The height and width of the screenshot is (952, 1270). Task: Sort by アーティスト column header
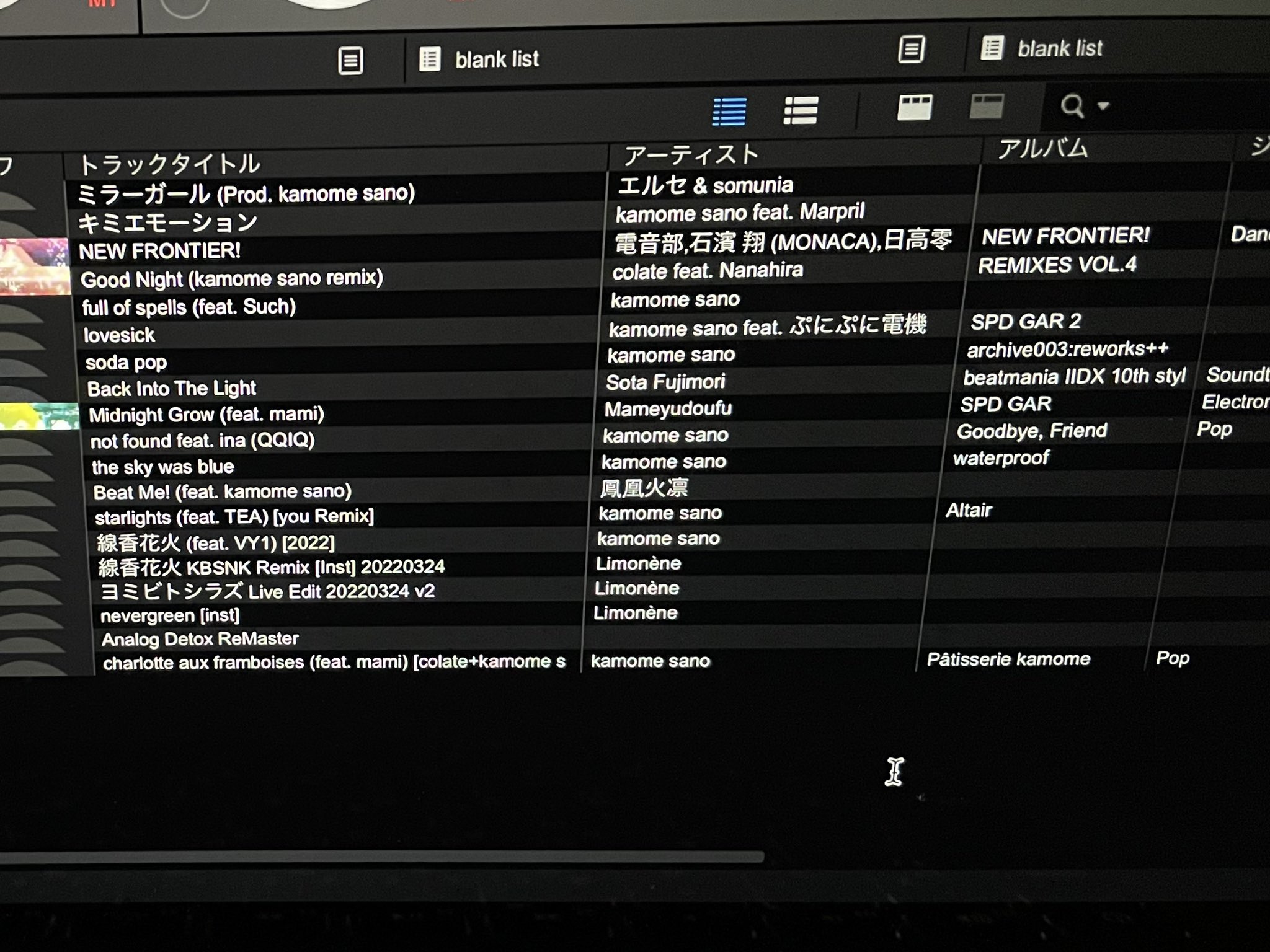pos(691,154)
